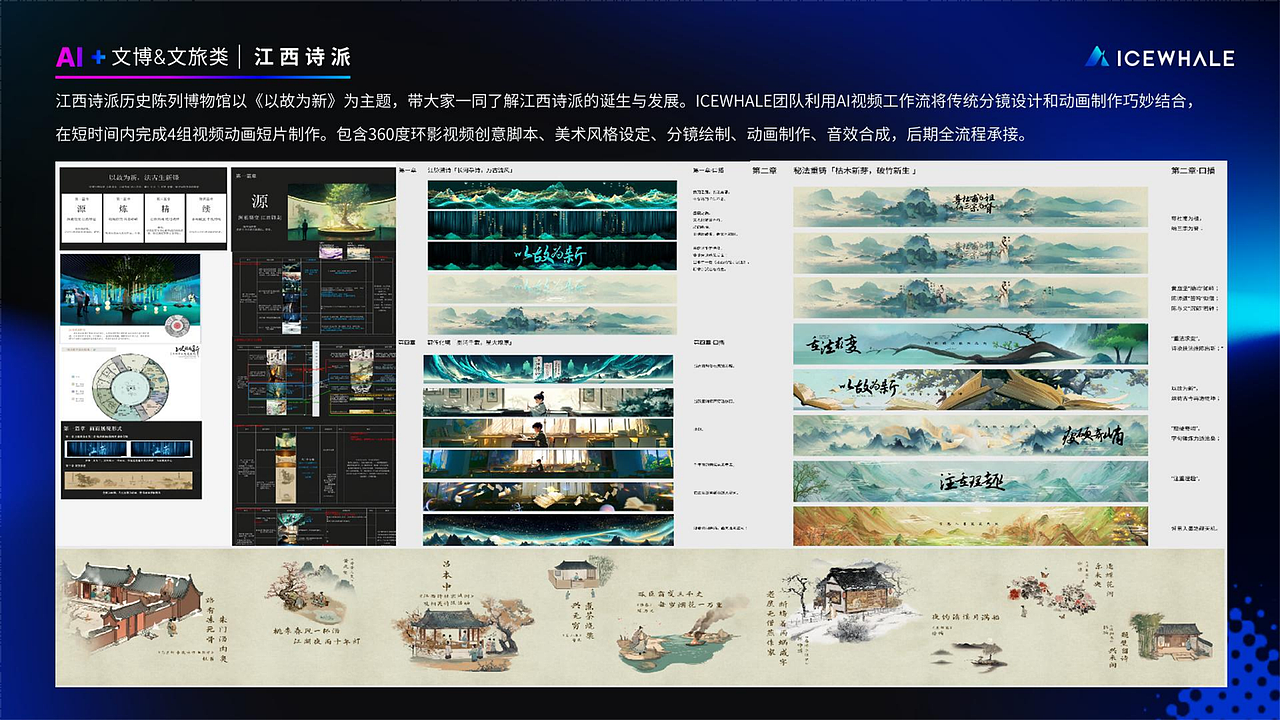Click the "文博&文旅类" category title
Image resolution: width=1280 pixels, height=720 pixels.
coord(170,57)
